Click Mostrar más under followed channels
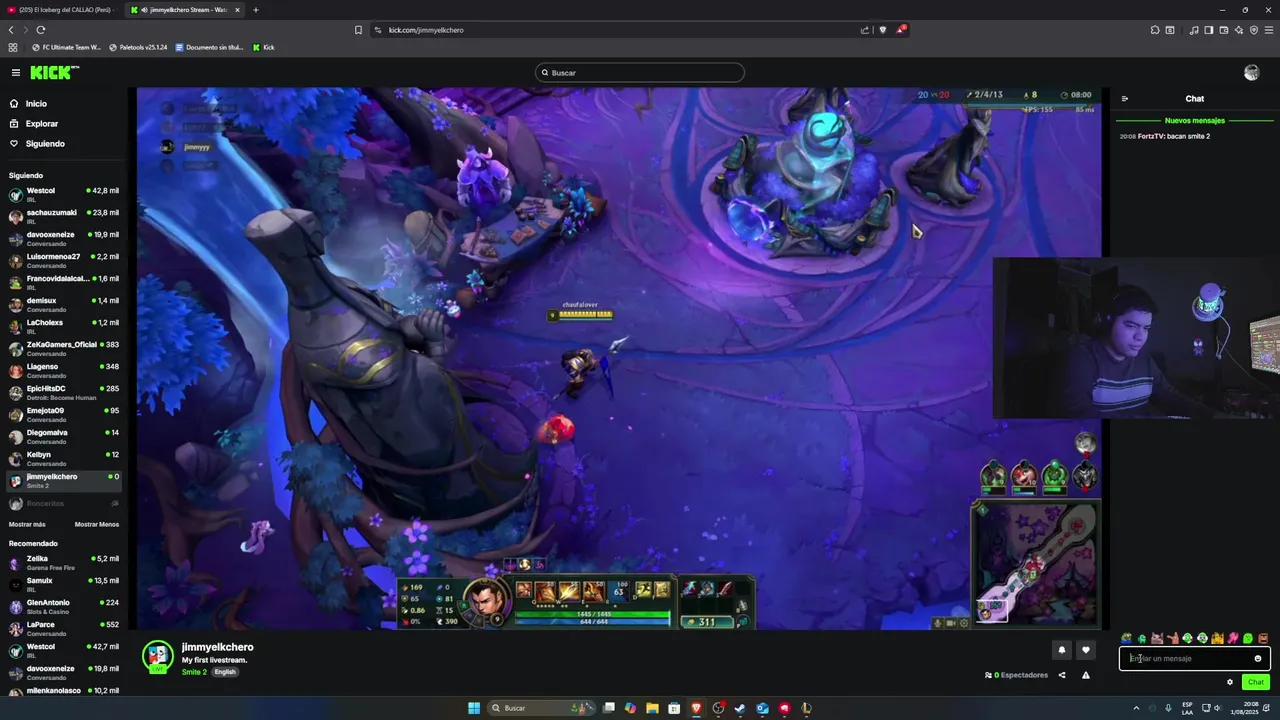The image size is (1280, 720). pos(27,524)
